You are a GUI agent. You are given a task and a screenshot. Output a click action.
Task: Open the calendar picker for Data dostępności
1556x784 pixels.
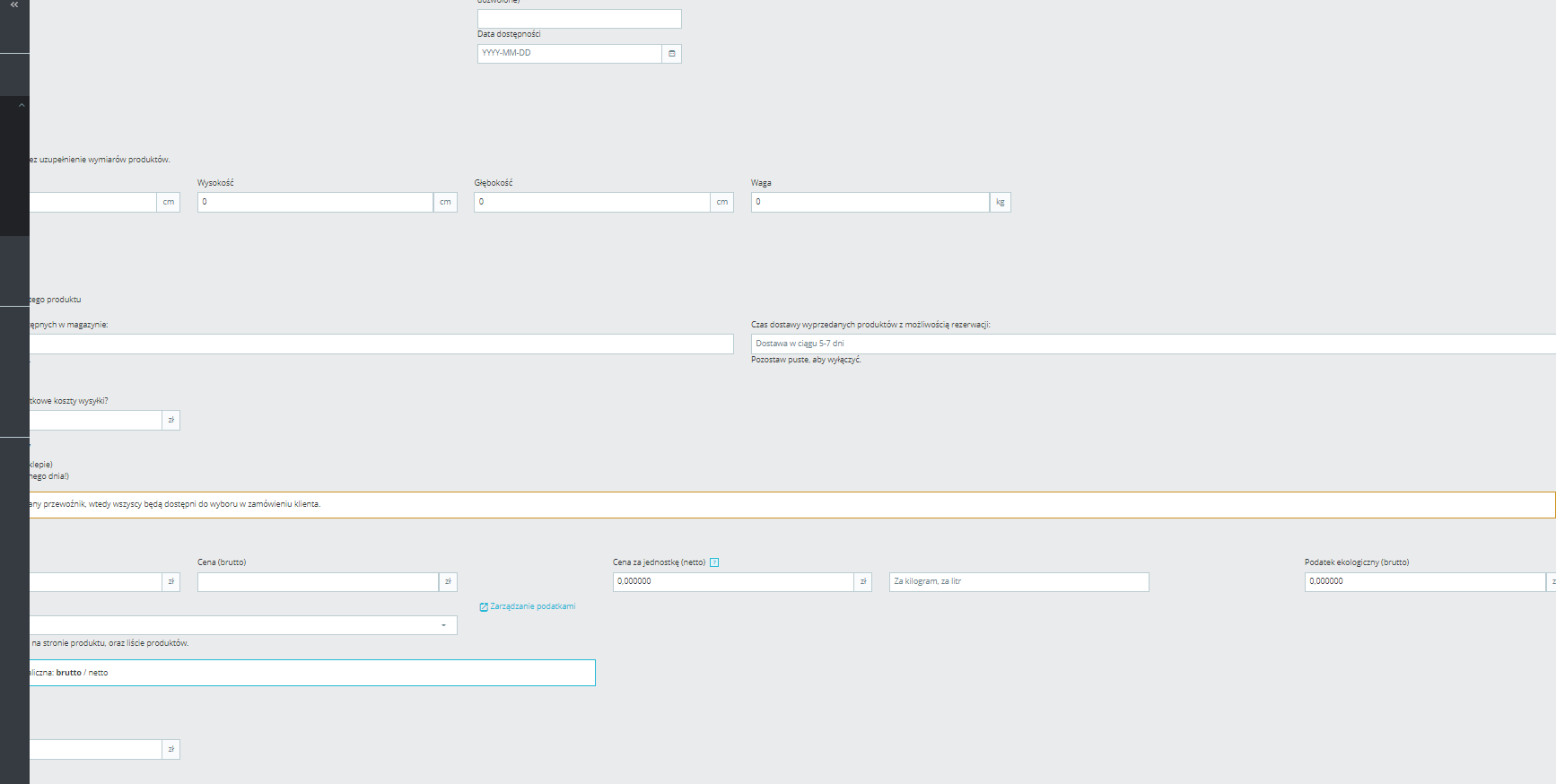[x=672, y=54]
